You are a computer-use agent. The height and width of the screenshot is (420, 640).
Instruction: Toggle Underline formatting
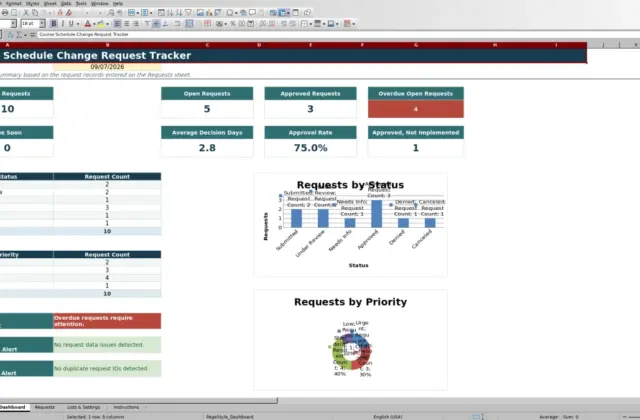tap(71, 24)
